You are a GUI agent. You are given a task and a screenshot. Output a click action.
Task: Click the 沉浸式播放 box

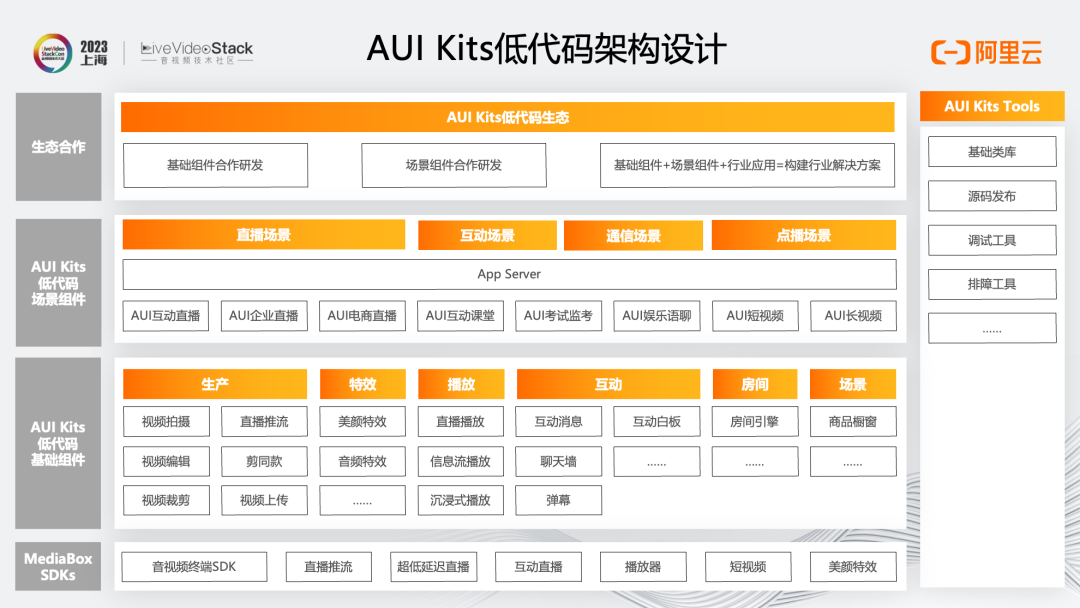coord(461,500)
